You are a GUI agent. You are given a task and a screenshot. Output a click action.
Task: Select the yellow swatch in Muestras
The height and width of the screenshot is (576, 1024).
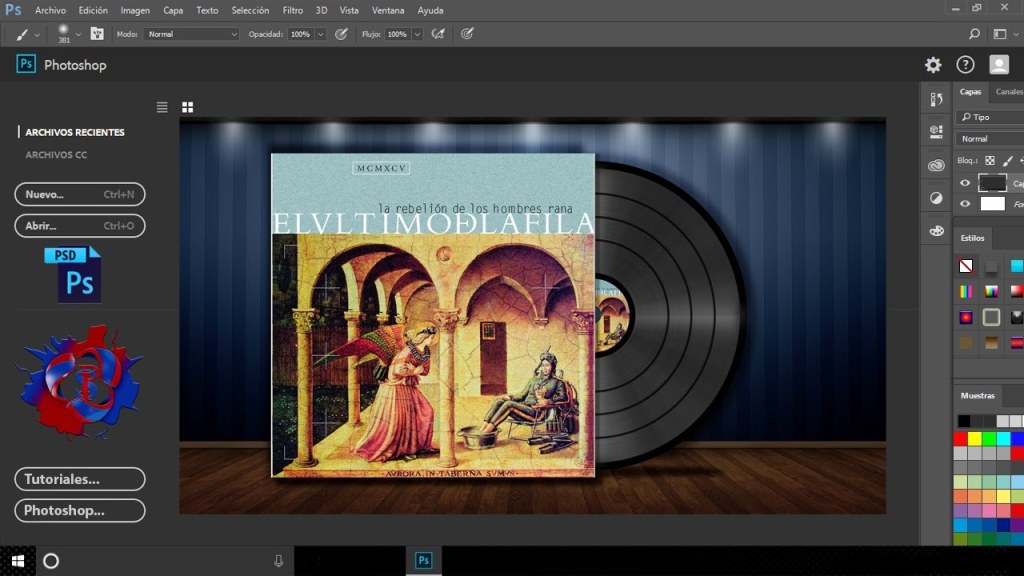976,438
